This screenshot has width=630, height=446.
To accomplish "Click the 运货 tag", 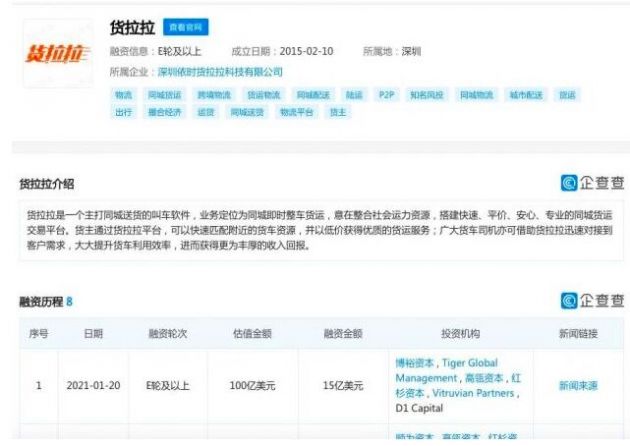I will point(205,112).
